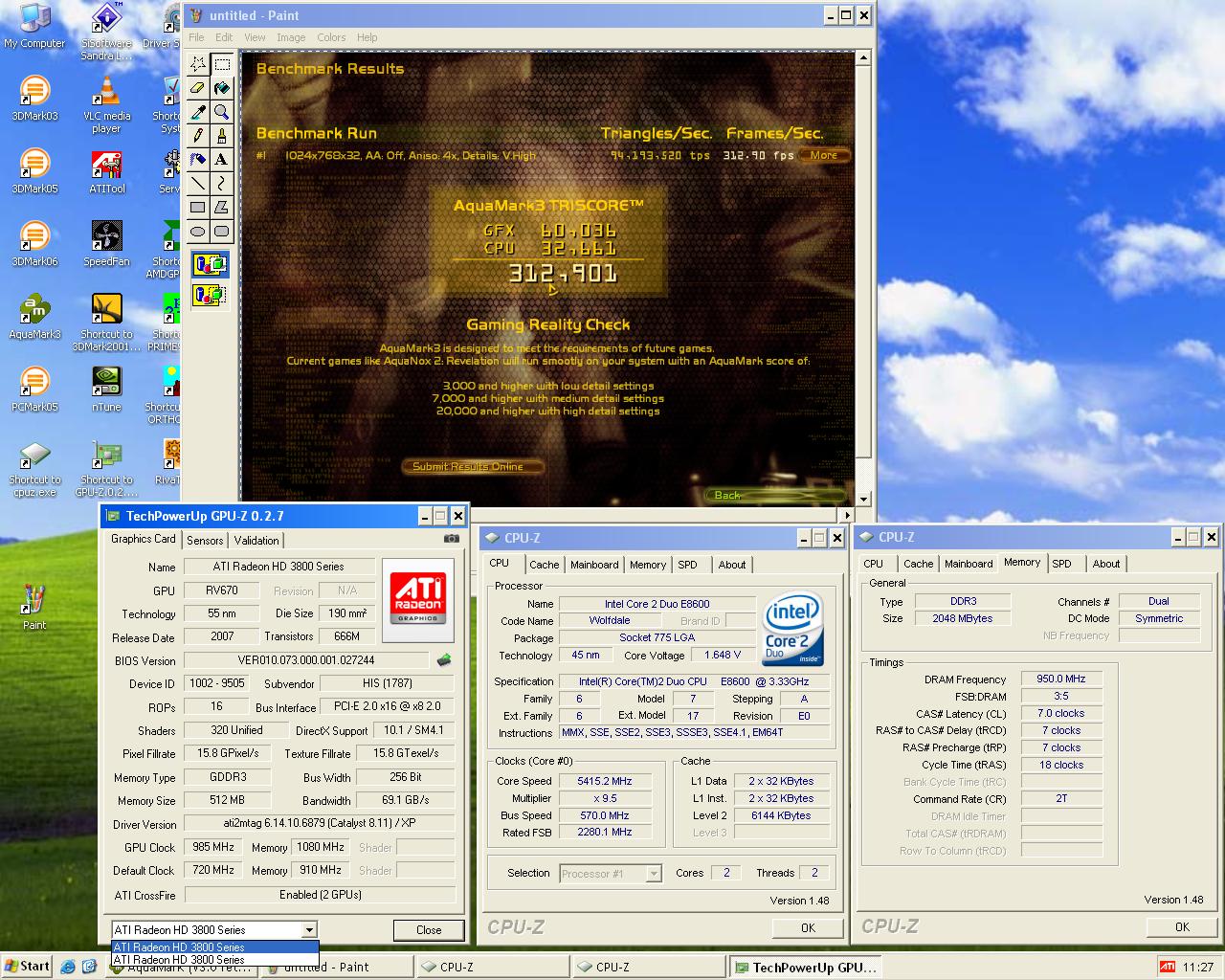
Task: Choose the Curve tool in Paint
Action: pyautogui.click(x=222, y=183)
